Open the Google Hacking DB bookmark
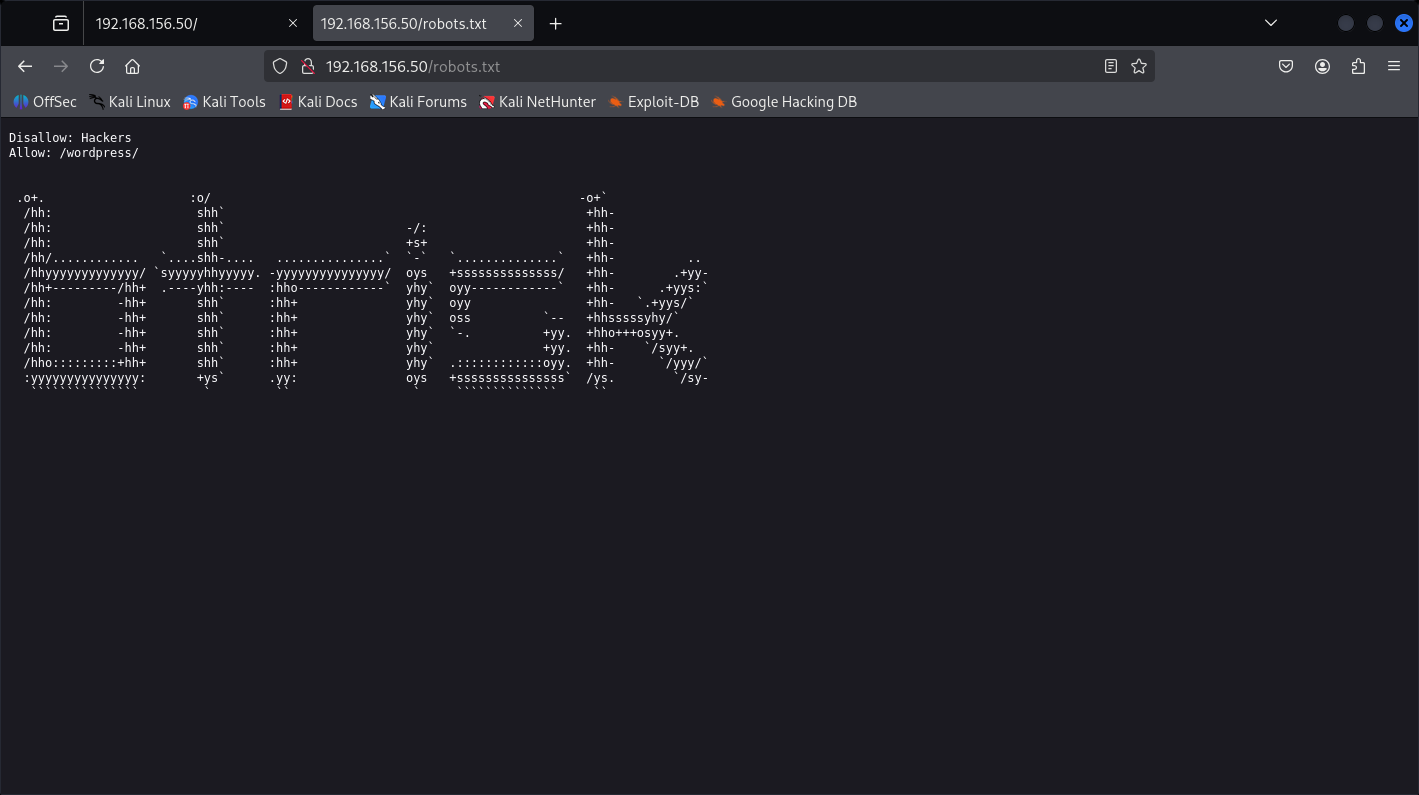The width and height of the screenshot is (1419, 795). 784,102
